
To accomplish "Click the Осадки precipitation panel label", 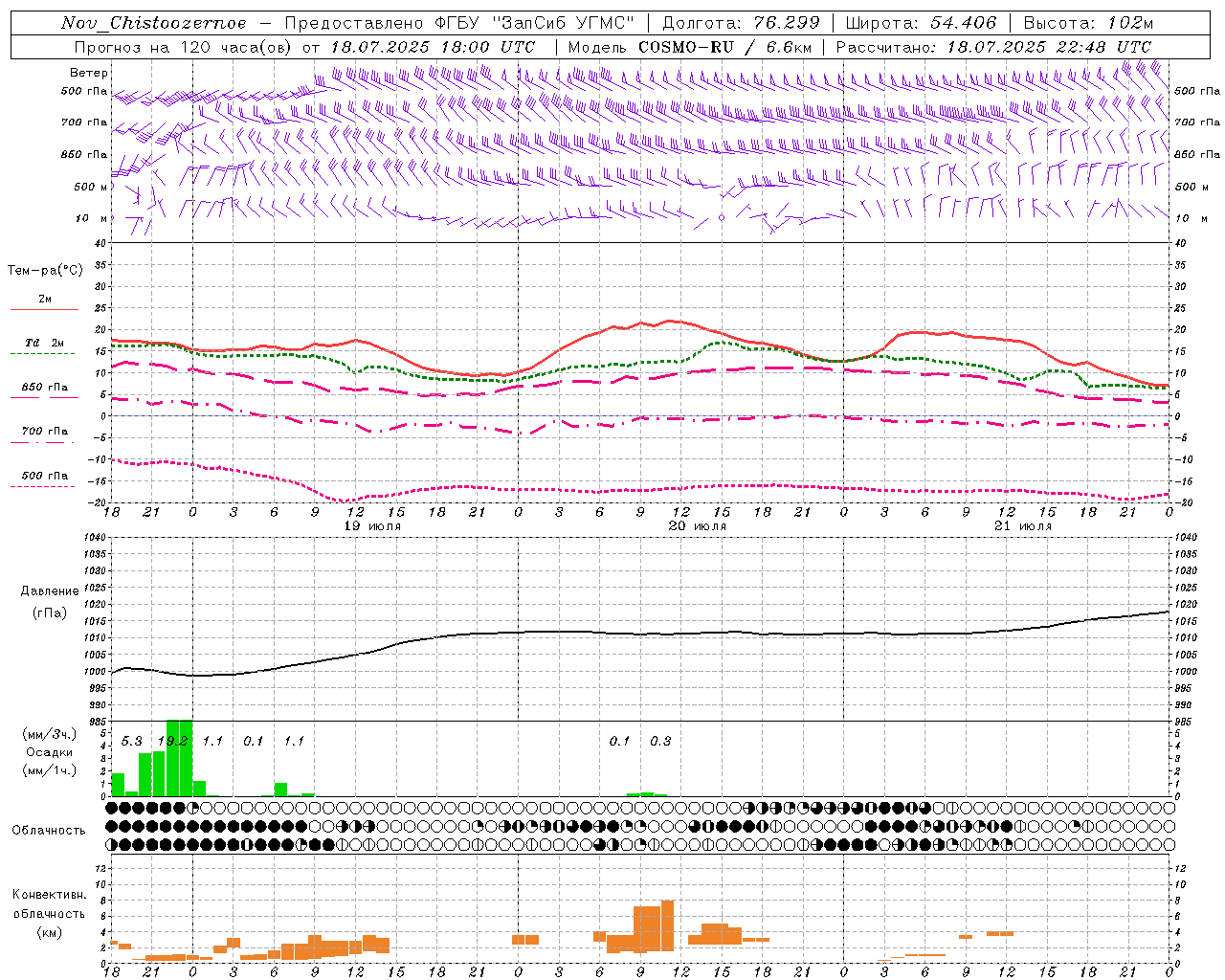I will pos(49,752).
